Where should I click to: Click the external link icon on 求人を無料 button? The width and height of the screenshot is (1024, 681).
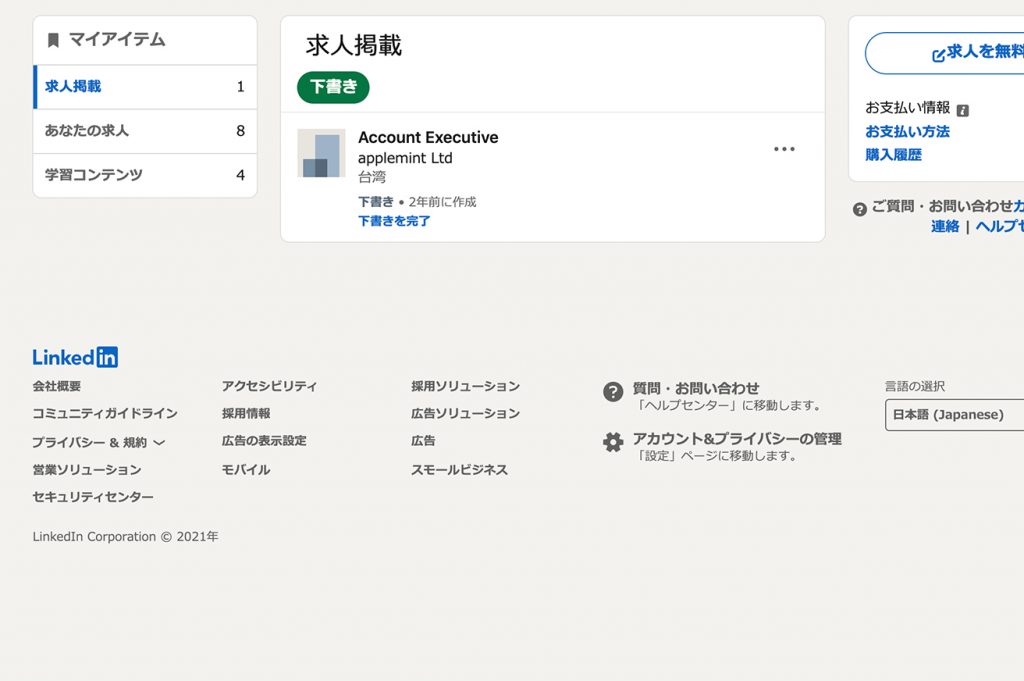pos(938,55)
